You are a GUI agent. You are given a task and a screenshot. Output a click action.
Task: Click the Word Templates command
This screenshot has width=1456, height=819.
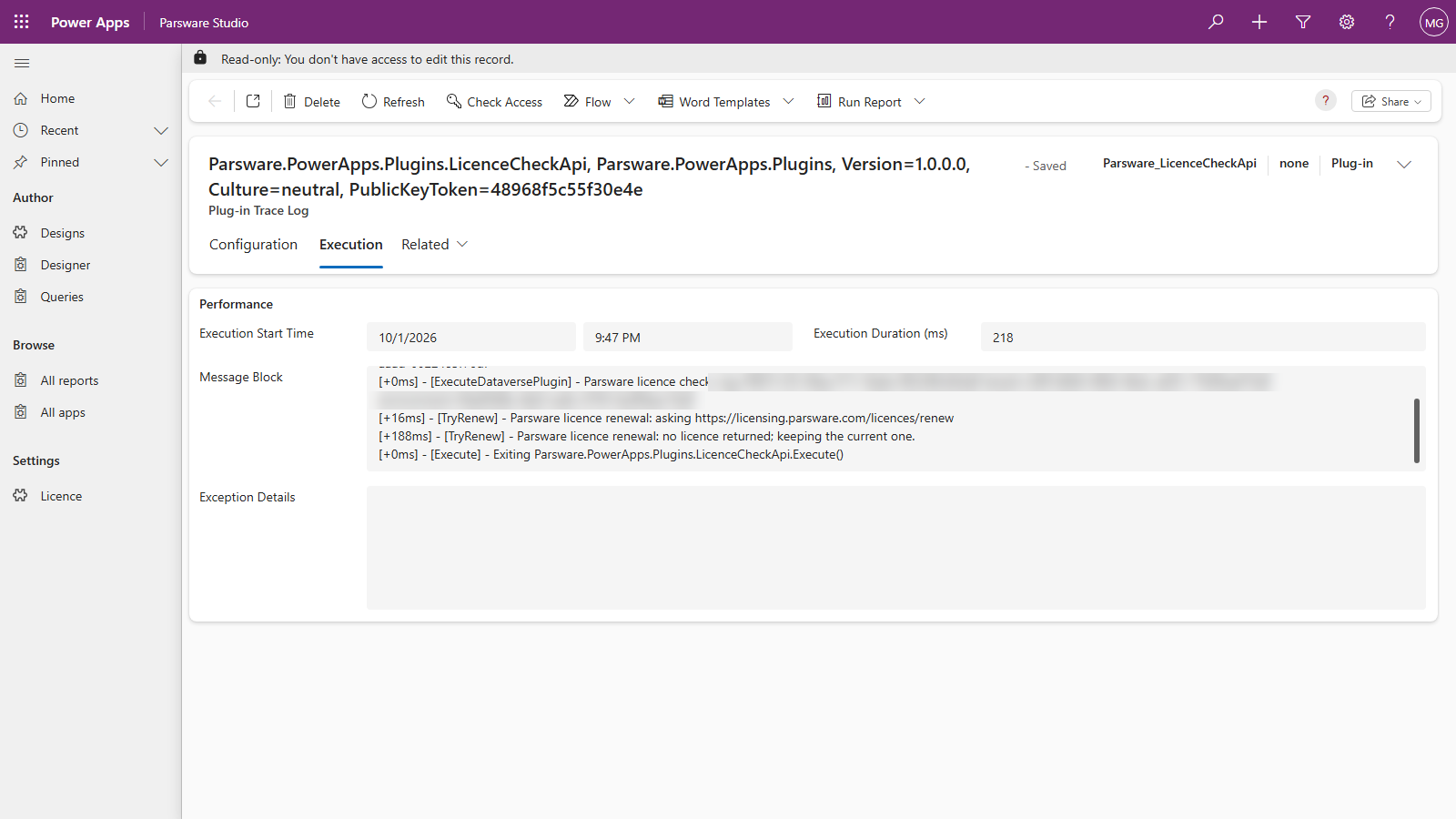pyautogui.click(x=714, y=101)
